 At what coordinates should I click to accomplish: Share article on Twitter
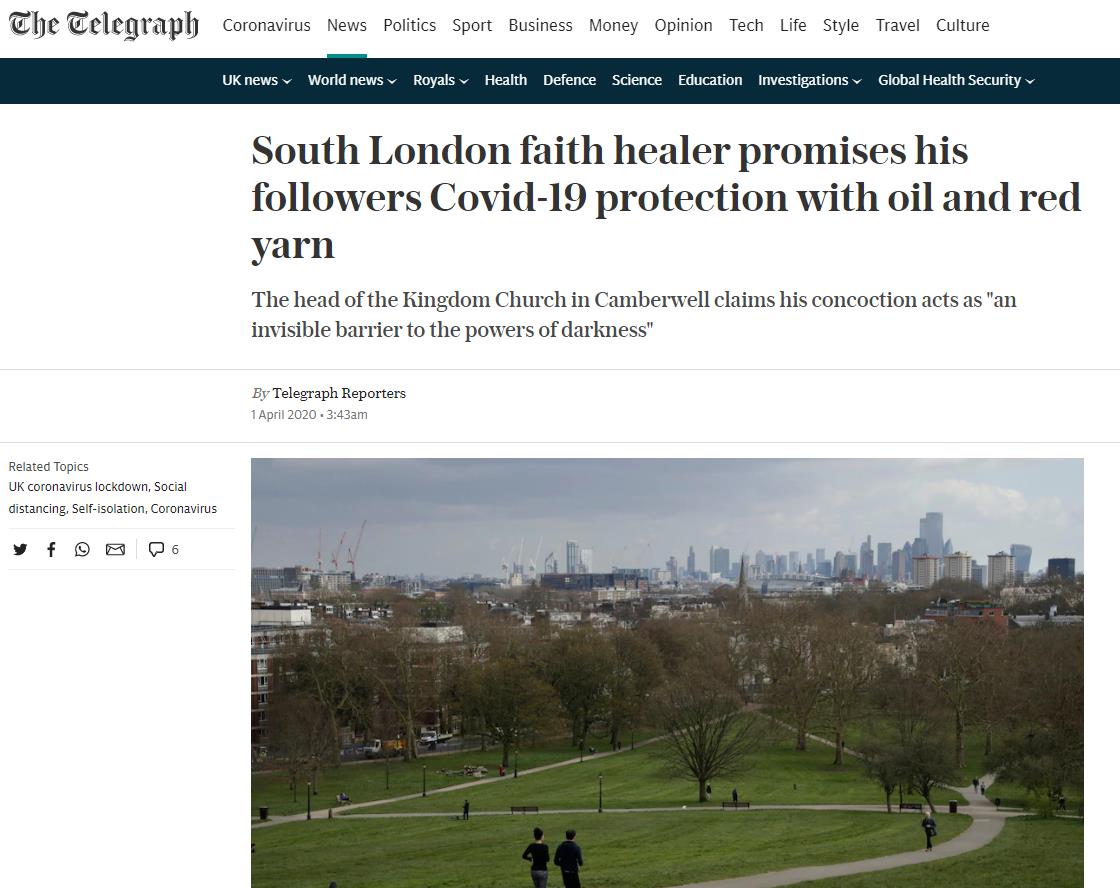pos(20,549)
